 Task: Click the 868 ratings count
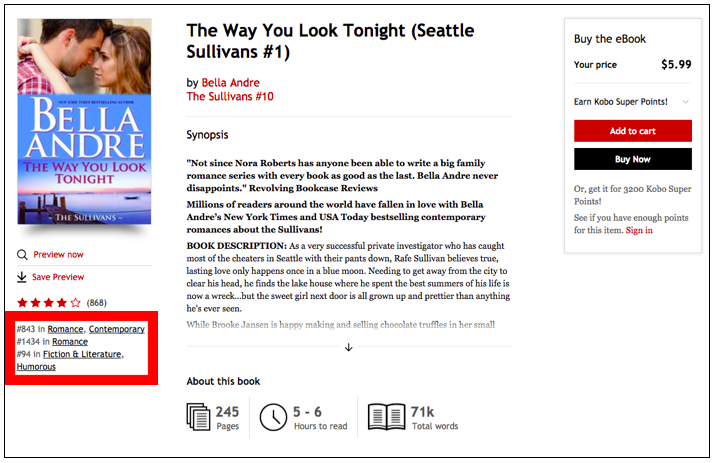(x=97, y=302)
